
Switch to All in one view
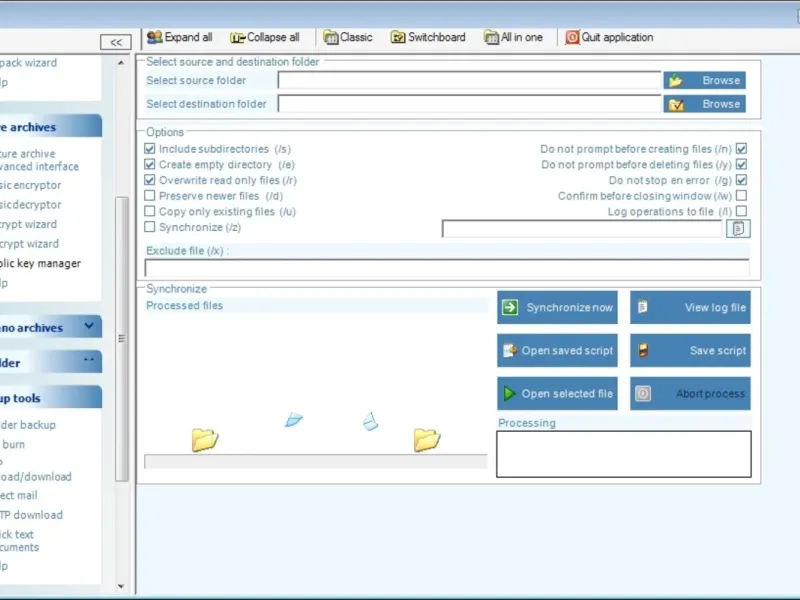pos(513,37)
